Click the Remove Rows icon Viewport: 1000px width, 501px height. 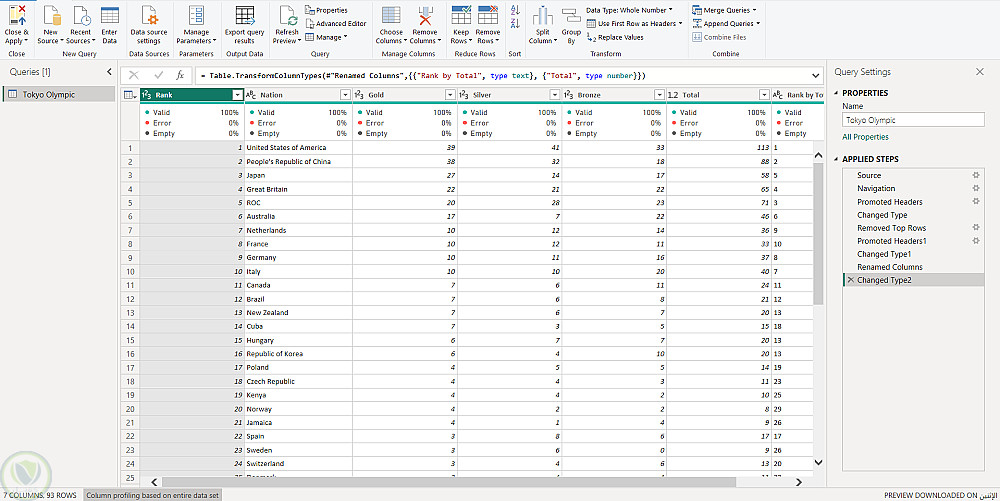488,15
